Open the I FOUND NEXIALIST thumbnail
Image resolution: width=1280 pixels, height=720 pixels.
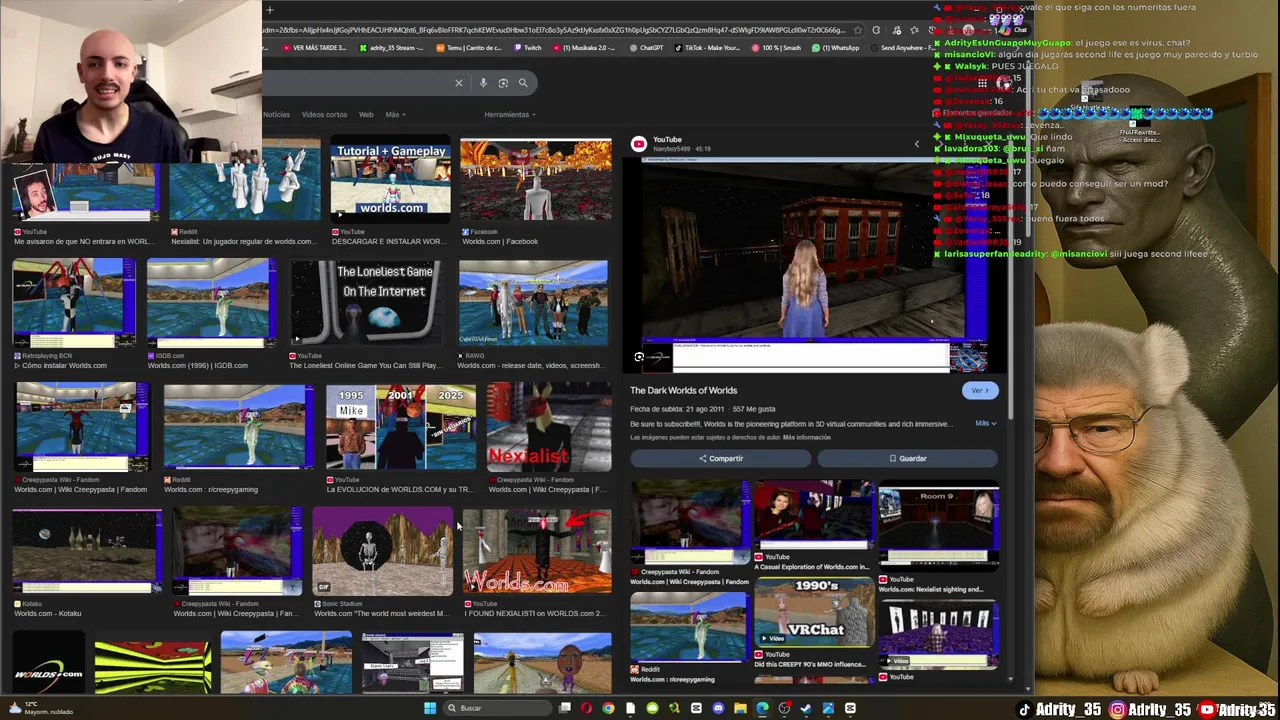537,552
